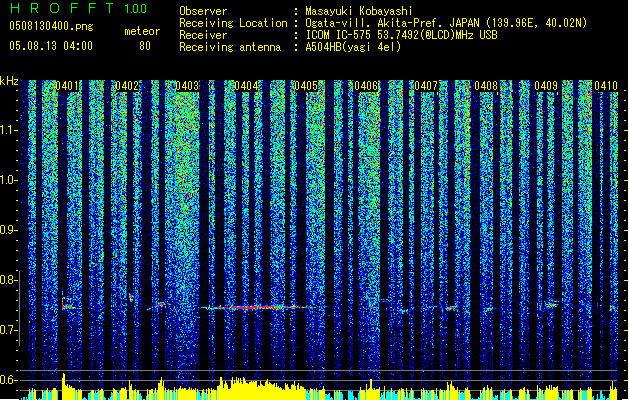Screen dimensions: 629x400
Task: Click the 0.6 frequency axis label
Action: pyautogui.click(x=9, y=380)
